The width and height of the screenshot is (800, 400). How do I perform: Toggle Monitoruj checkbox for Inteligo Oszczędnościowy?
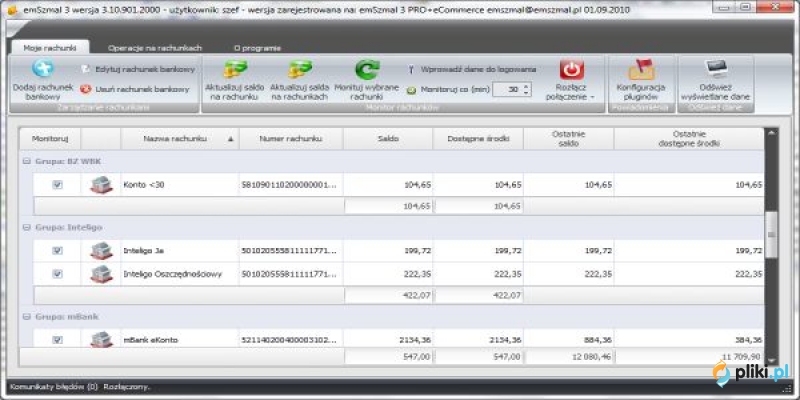(58, 274)
